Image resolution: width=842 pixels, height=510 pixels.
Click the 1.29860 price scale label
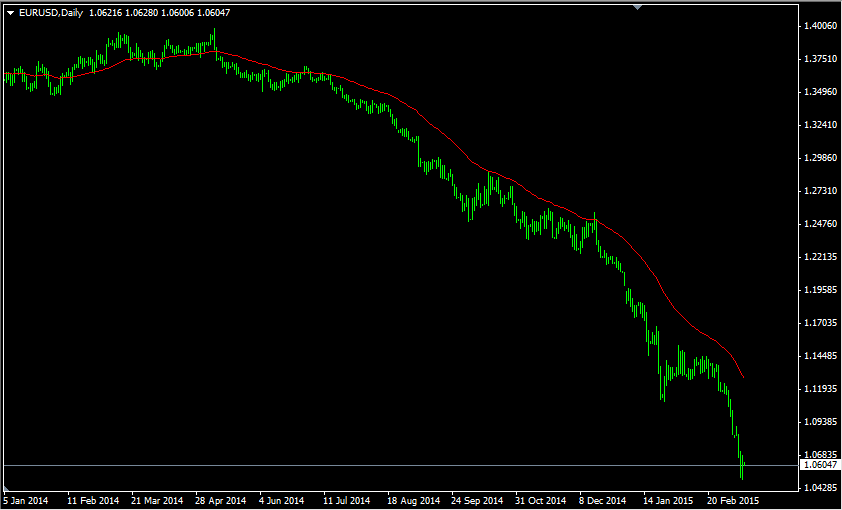click(x=821, y=158)
